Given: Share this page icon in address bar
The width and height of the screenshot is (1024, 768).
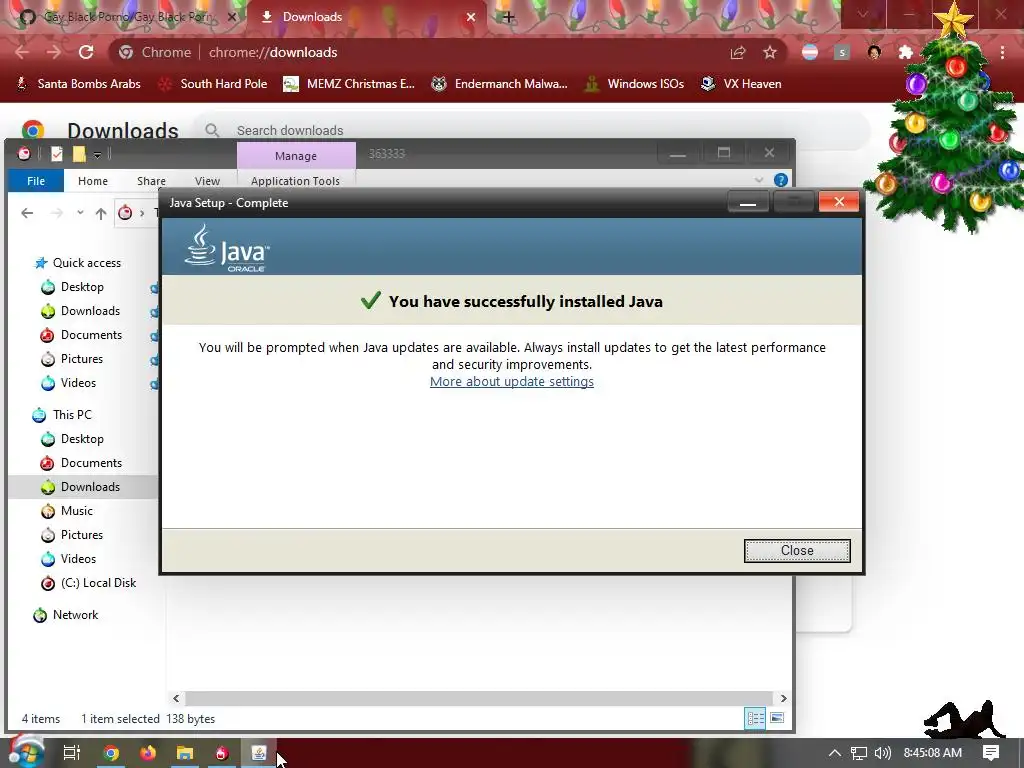Looking at the screenshot, I should click(x=738, y=52).
